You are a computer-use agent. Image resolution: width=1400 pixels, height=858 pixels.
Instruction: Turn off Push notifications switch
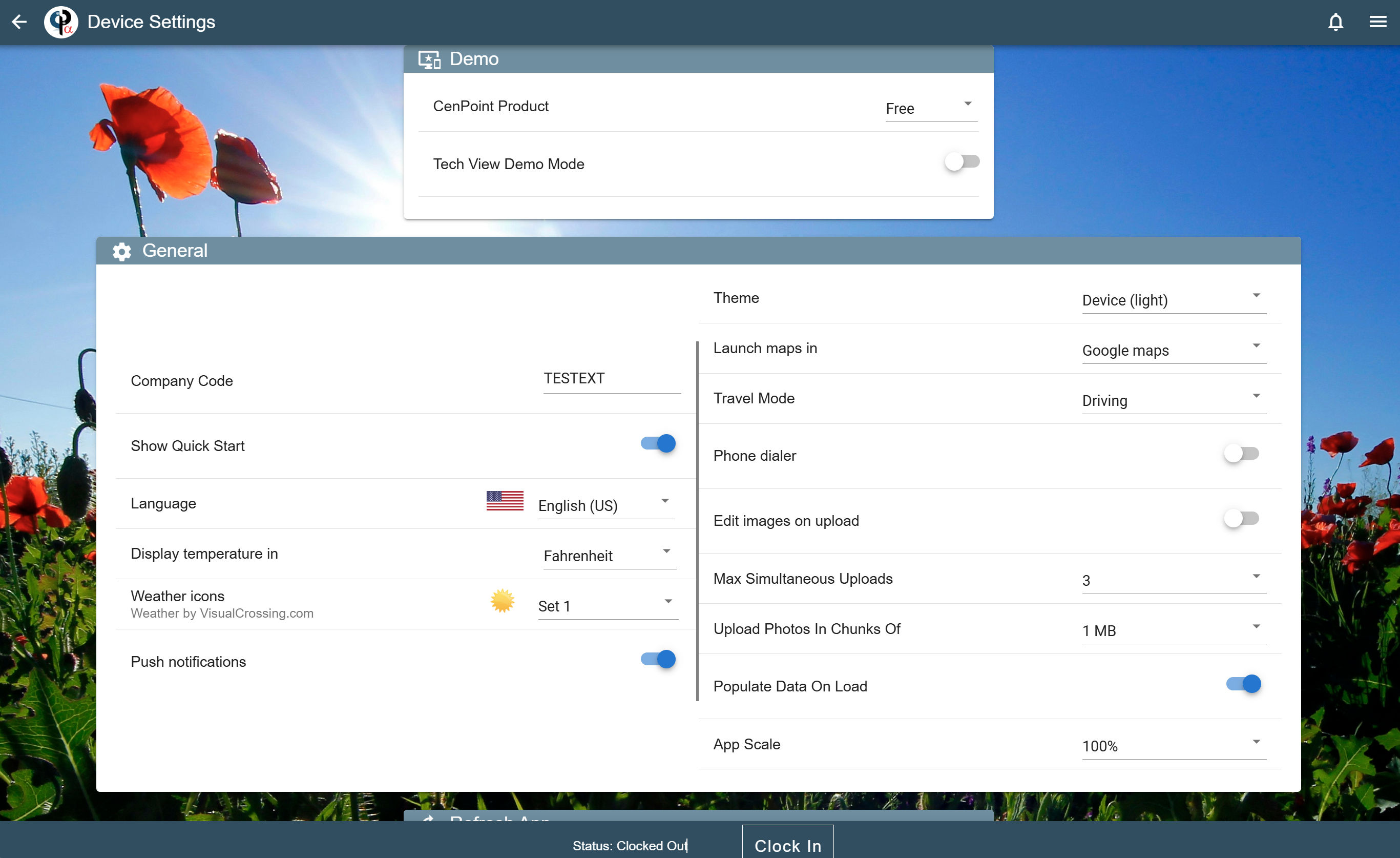pos(658,659)
